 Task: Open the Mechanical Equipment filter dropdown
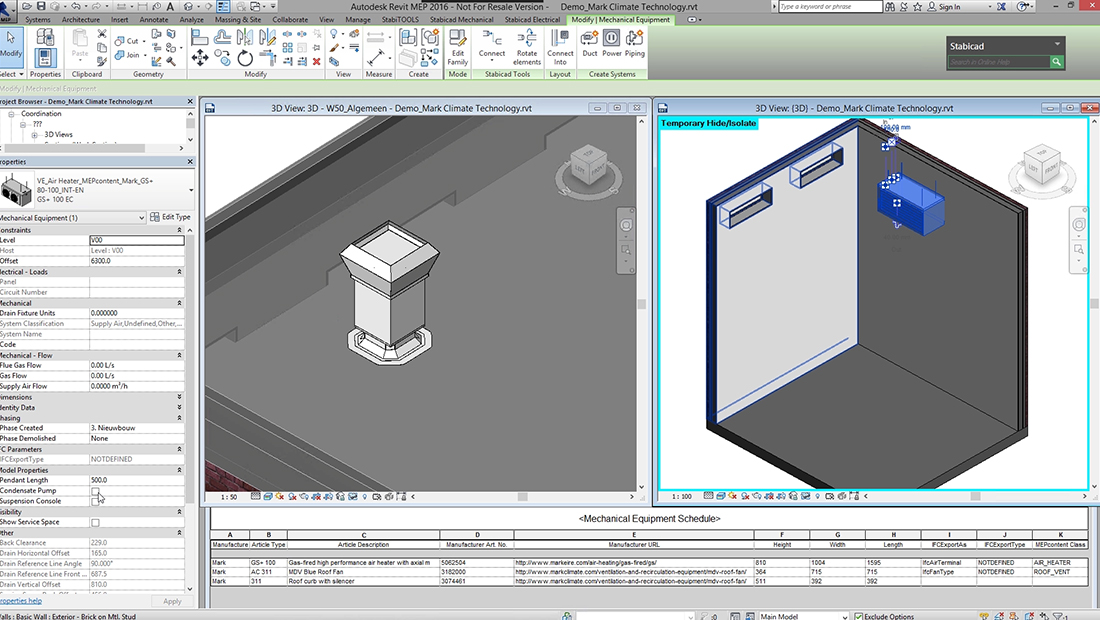click(140, 218)
